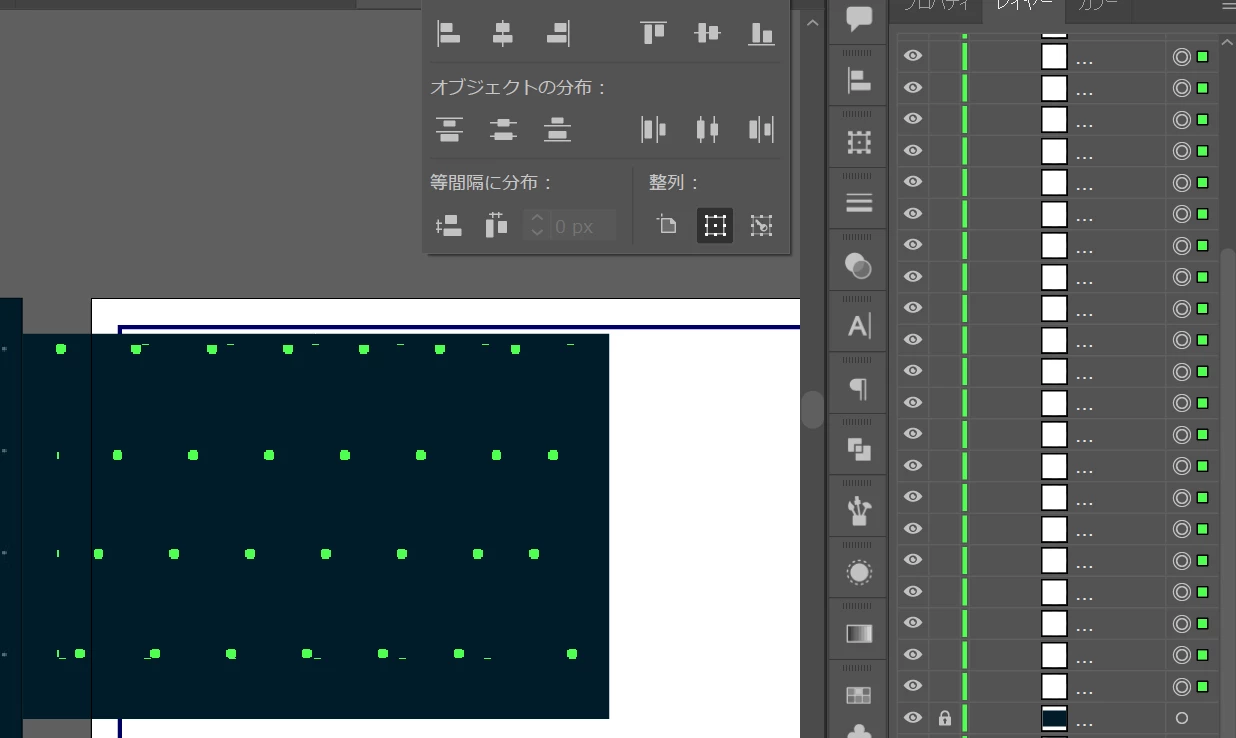Open the Symbols panel icon in the dock
This screenshot has height=738, width=1236.
tap(859, 731)
